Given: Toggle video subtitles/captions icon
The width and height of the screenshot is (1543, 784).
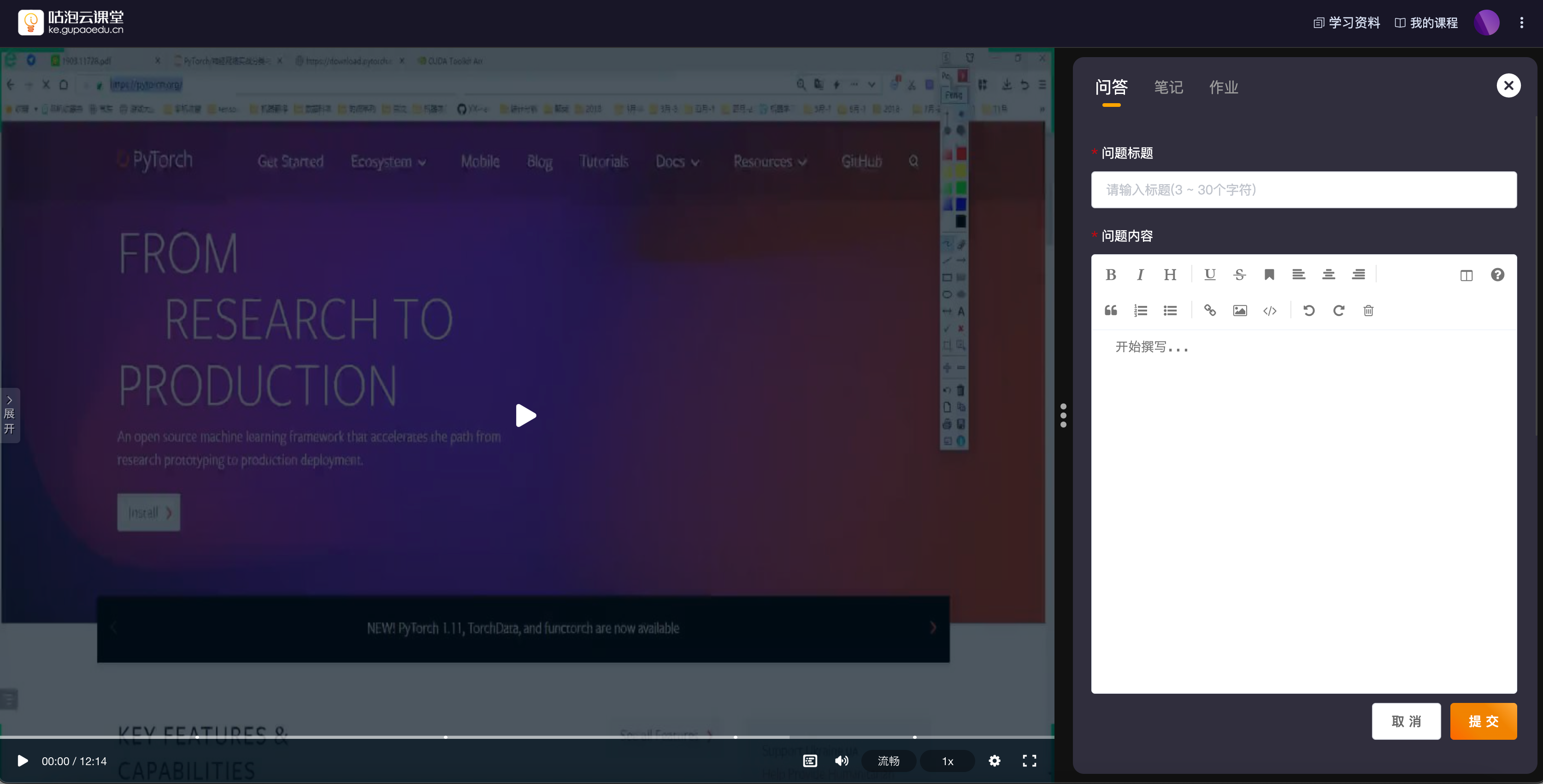Looking at the screenshot, I should pos(810,761).
